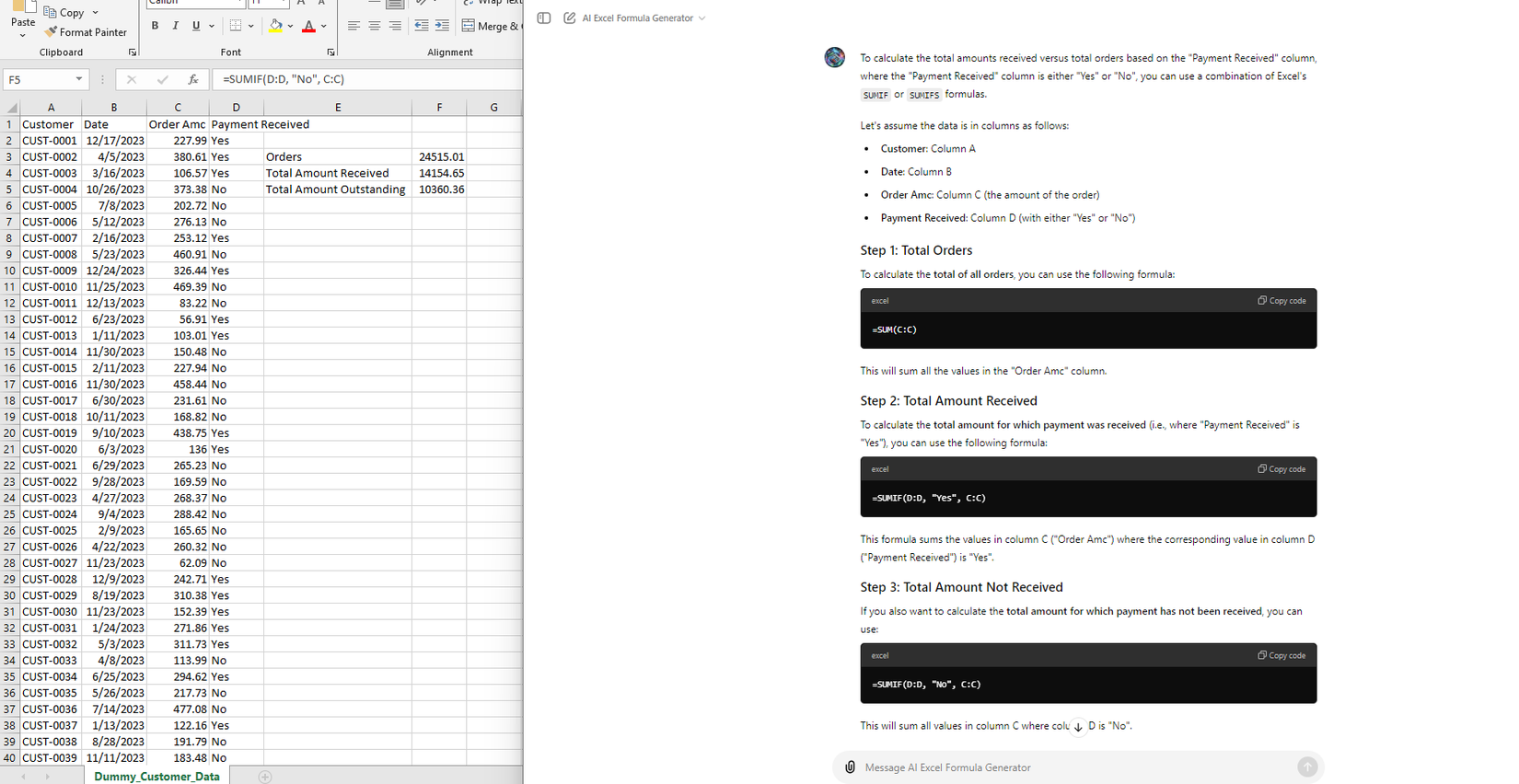Attach a file with paperclip icon
Screen dimensions: 1519x784
coord(850,767)
